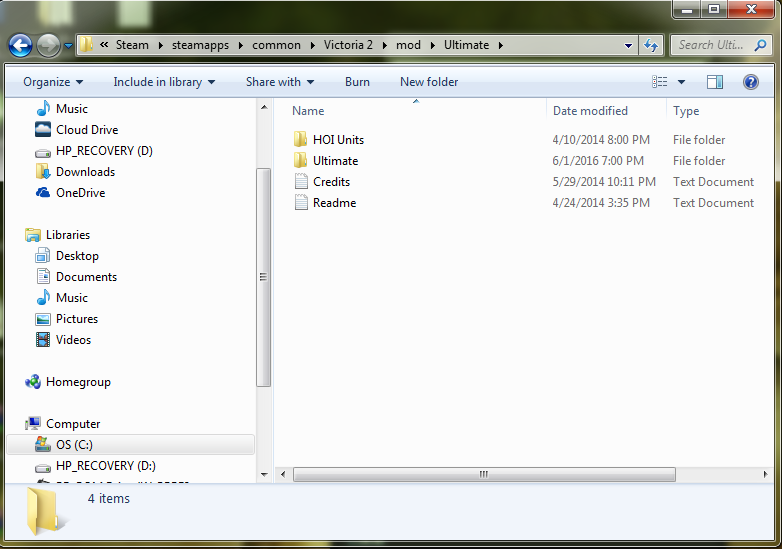Click horizontal scroll left arrow

click(283, 474)
